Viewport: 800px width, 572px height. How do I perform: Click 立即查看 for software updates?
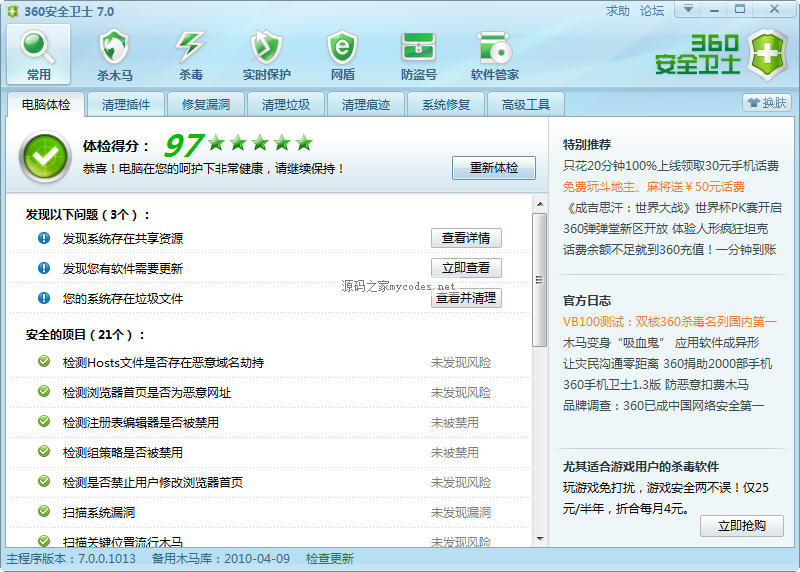(x=466, y=268)
